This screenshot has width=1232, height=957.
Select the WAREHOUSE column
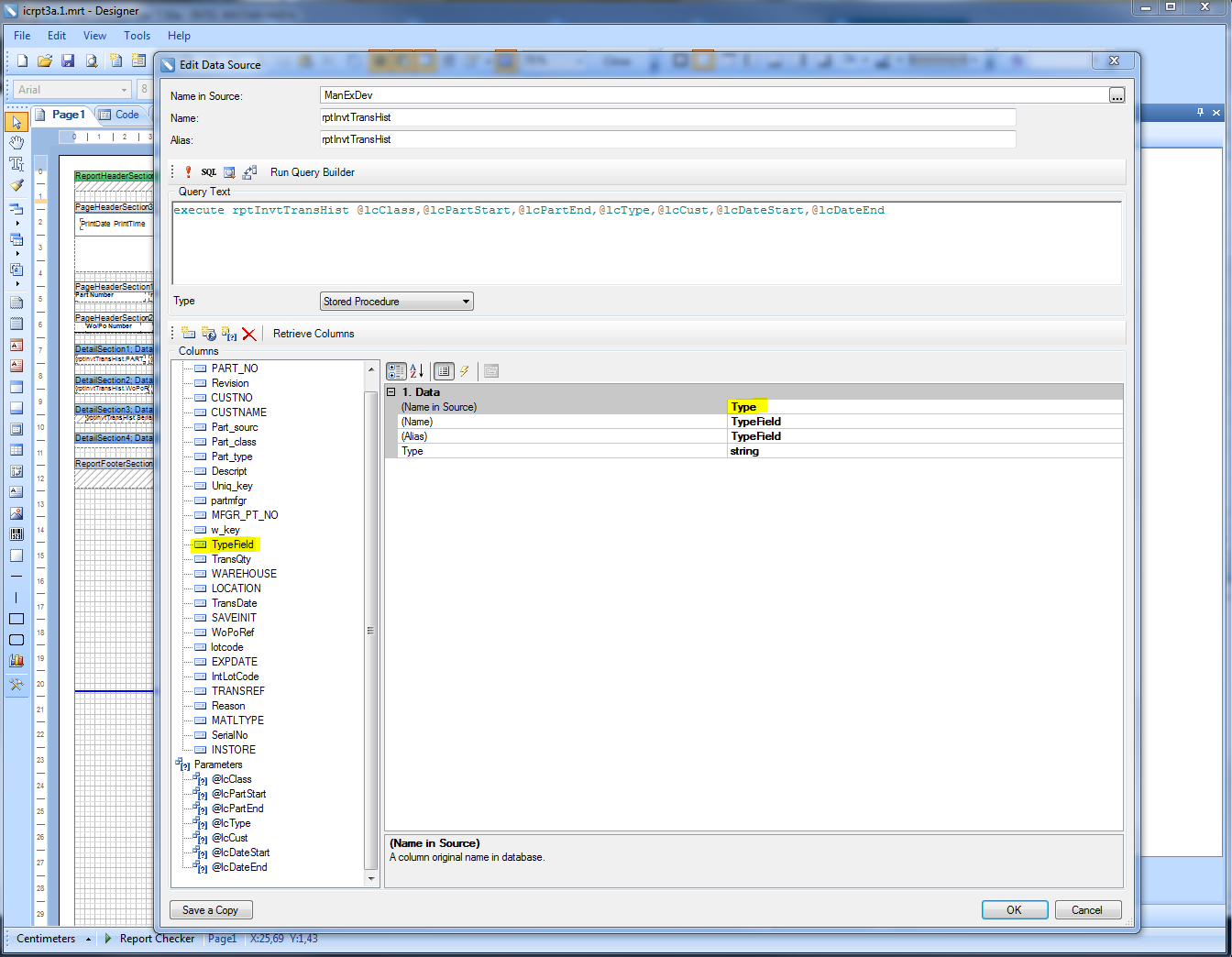point(244,574)
